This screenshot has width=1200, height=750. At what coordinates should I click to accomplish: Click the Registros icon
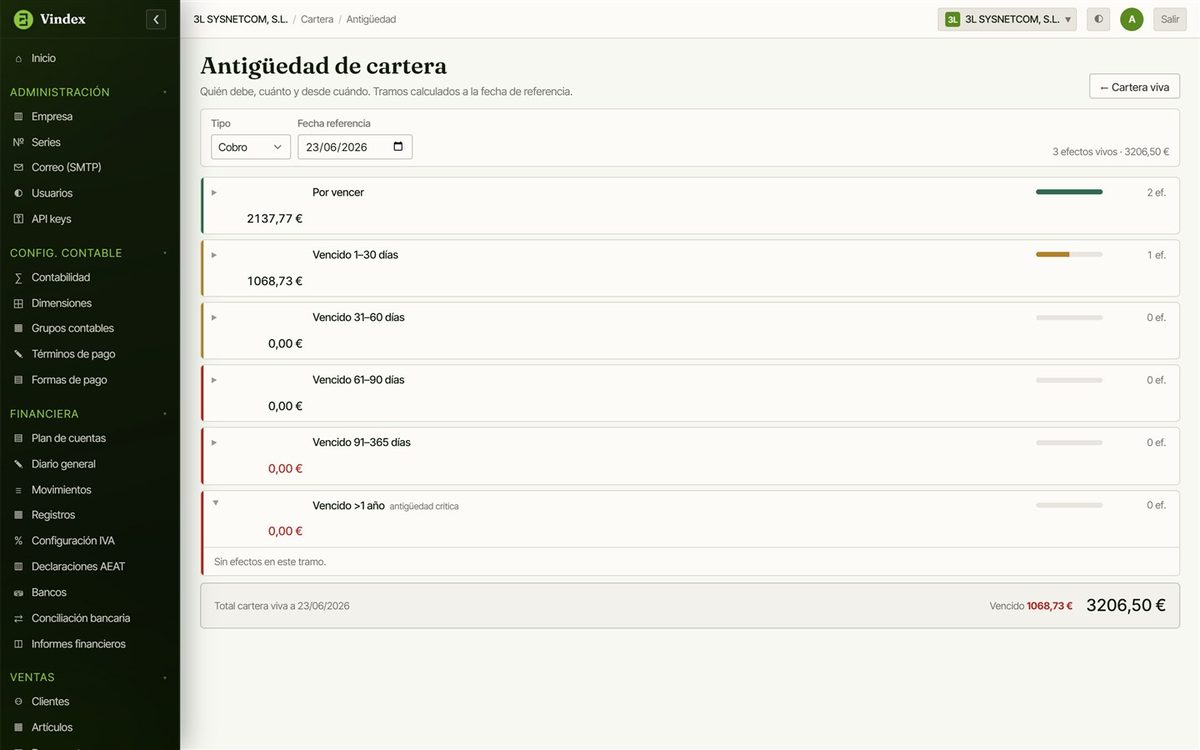coord(18,516)
